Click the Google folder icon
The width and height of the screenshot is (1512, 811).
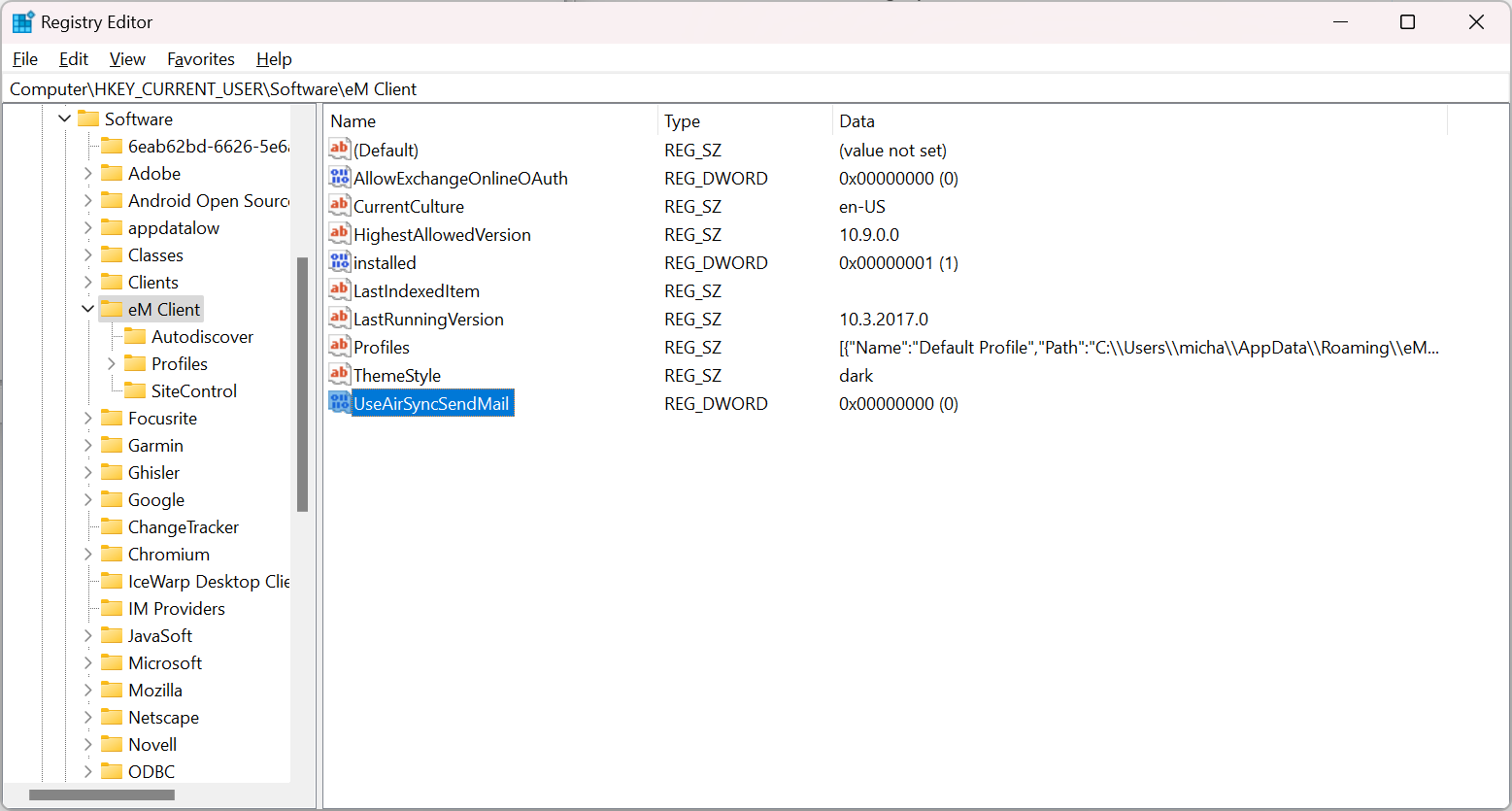[112, 499]
